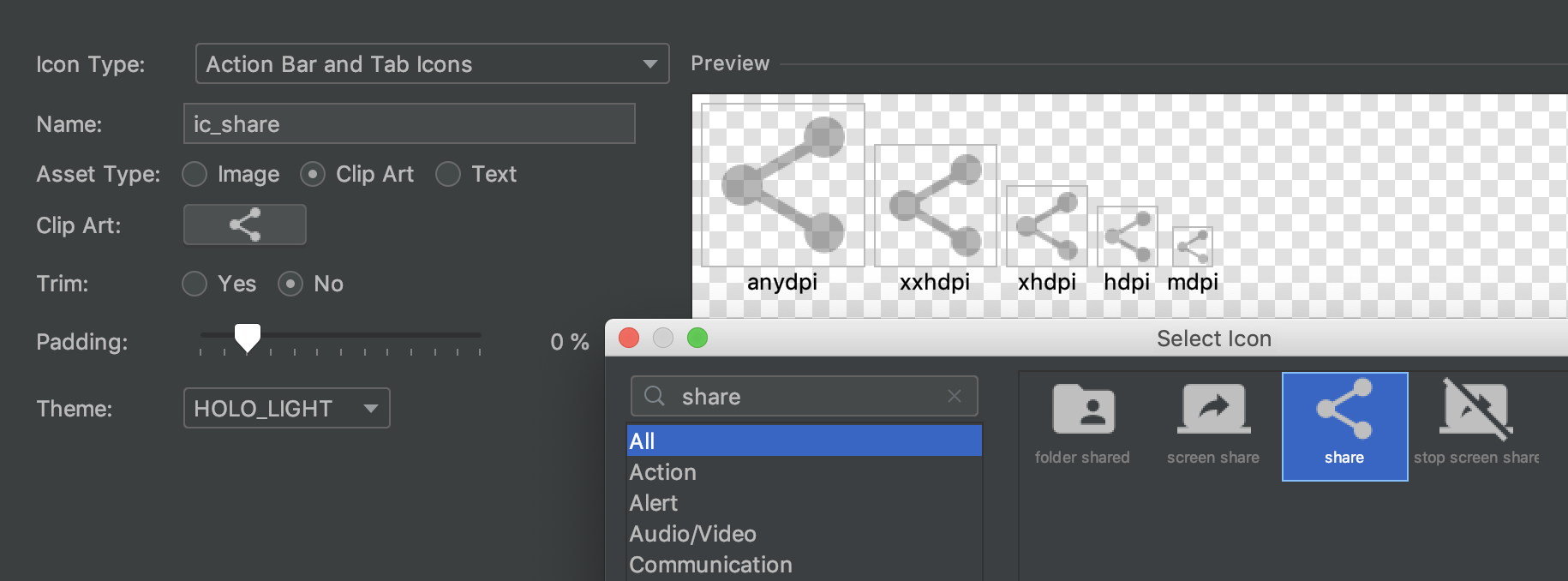Choose the share icon

click(1344, 426)
